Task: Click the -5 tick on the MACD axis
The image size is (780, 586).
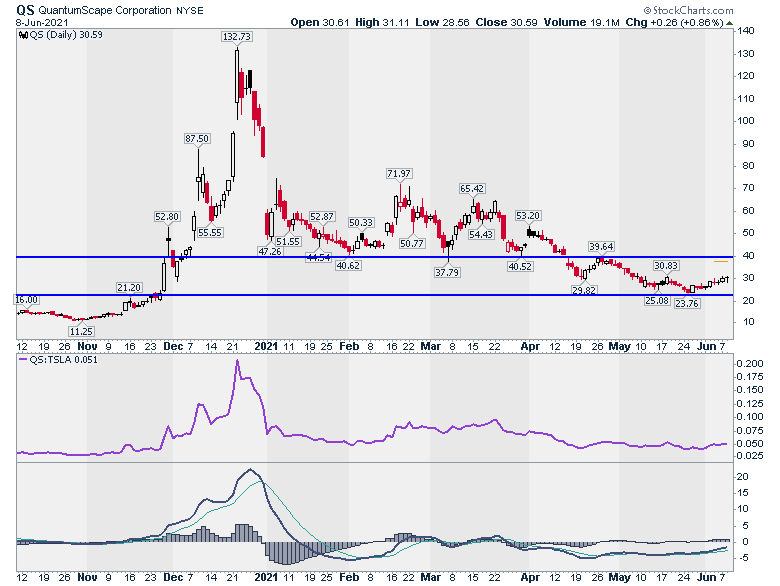Action: [x=744, y=558]
